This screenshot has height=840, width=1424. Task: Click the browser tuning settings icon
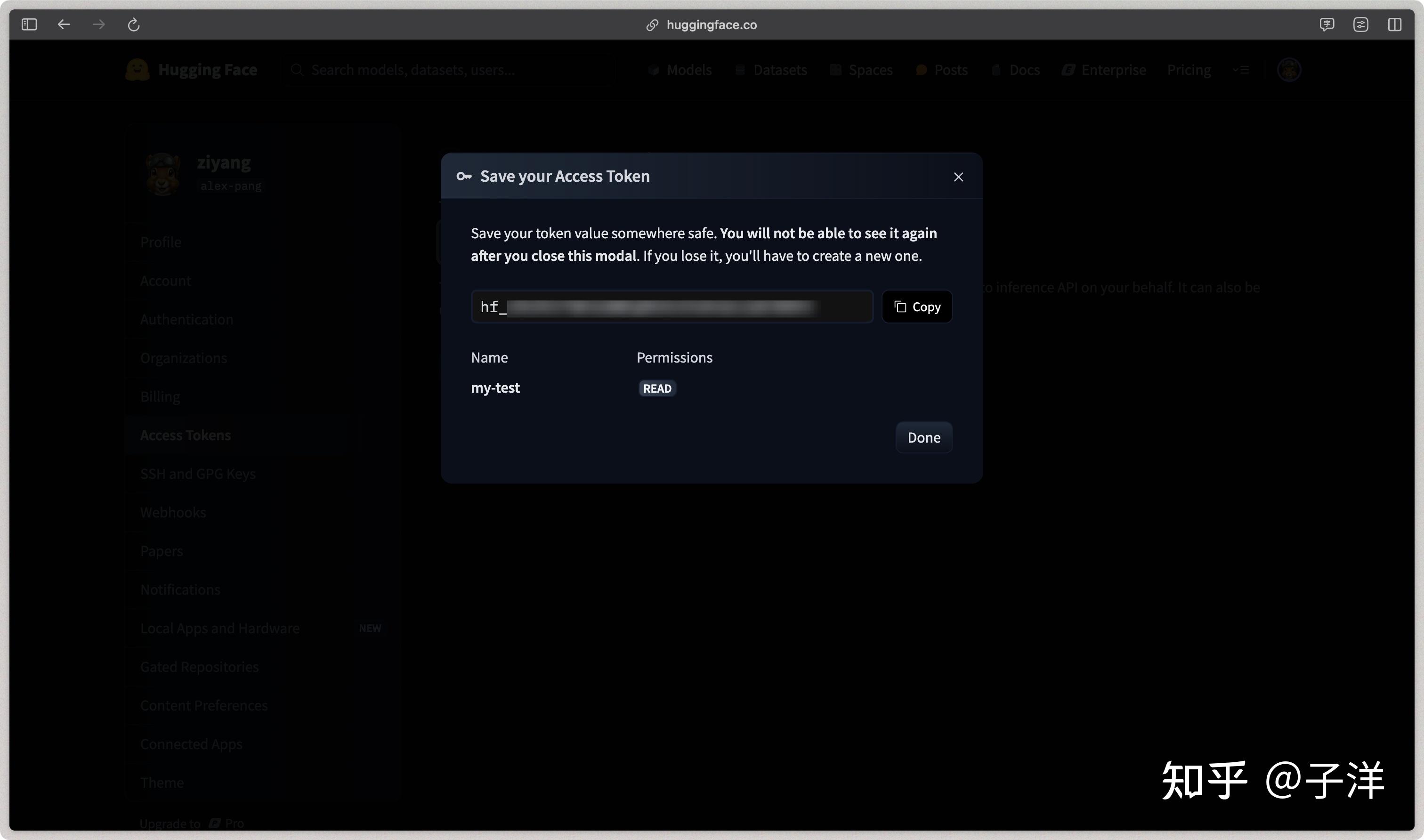point(1360,25)
